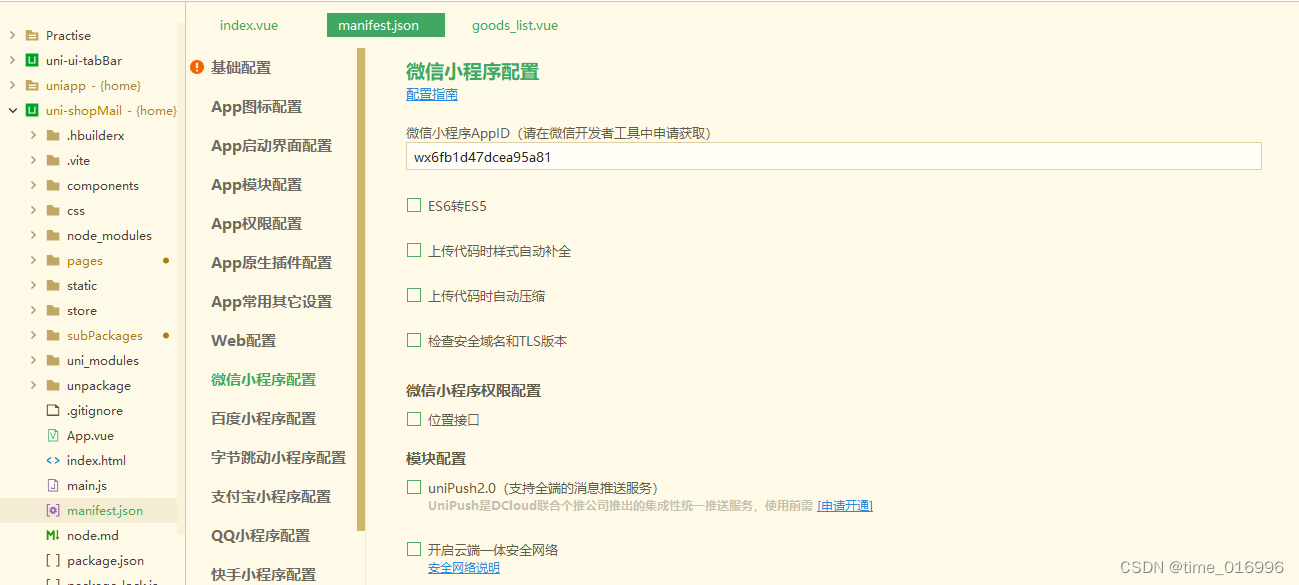Expand the components folder chevron
The height and width of the screenshot is (585, 1299).
33,185
